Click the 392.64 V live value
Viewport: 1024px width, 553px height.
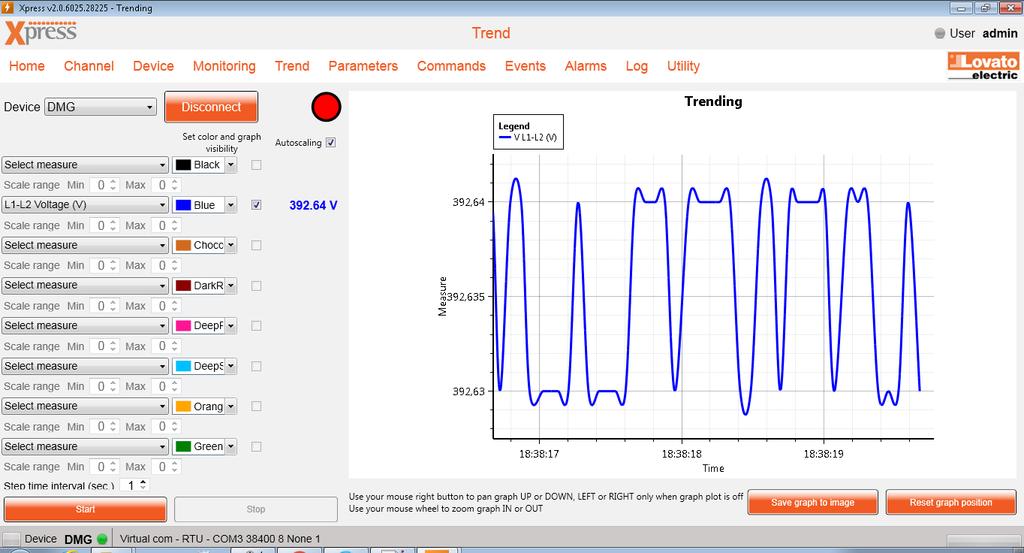(x=313, y=205)
